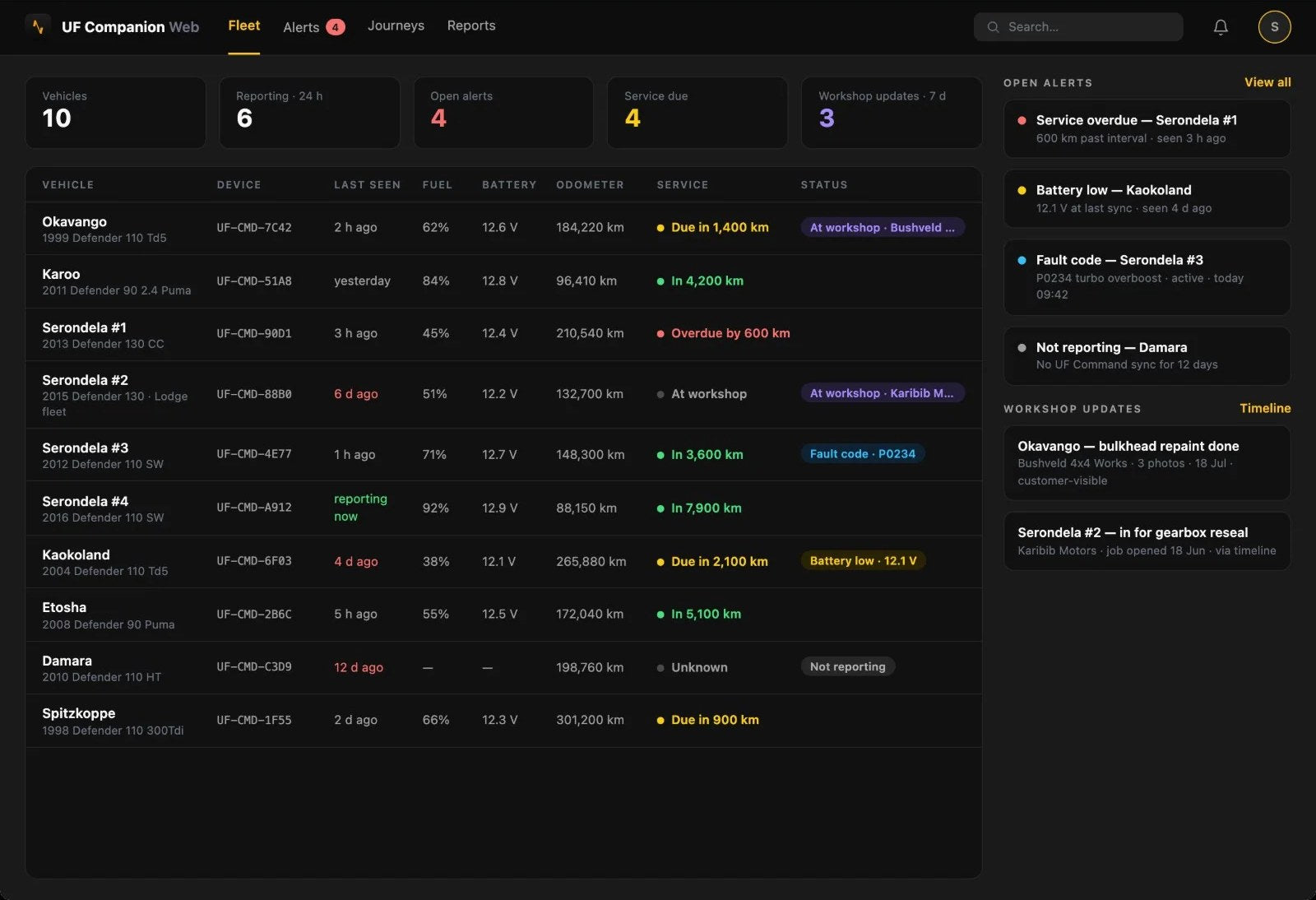Open Serondela #2 gearbox reseal update
The image size is (1316, 900).
(x=1147, y=541)
